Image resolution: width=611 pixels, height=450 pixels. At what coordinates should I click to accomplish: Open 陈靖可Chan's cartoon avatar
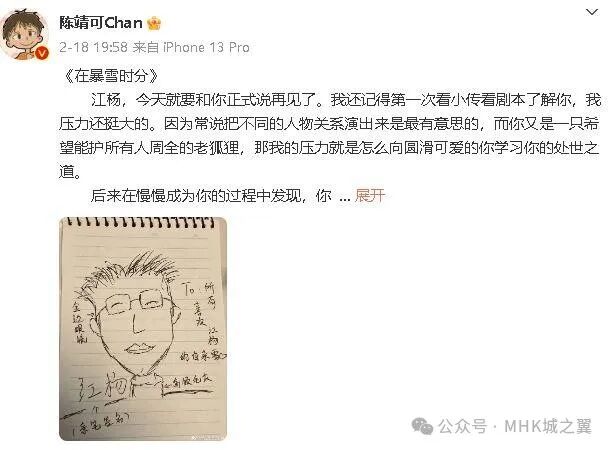point(25,34)
